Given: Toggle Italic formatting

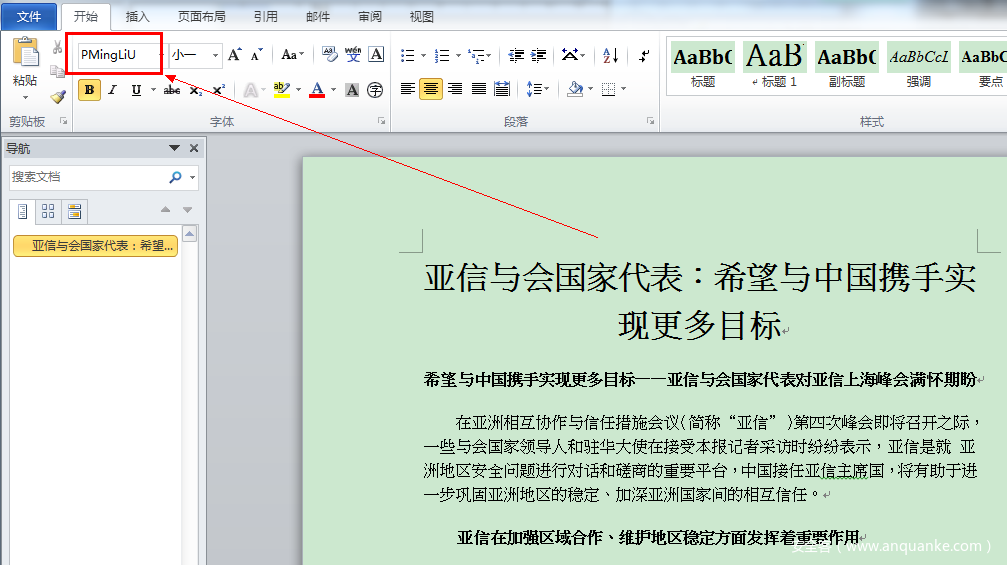Looking at the screenshot, I should 112,90.
